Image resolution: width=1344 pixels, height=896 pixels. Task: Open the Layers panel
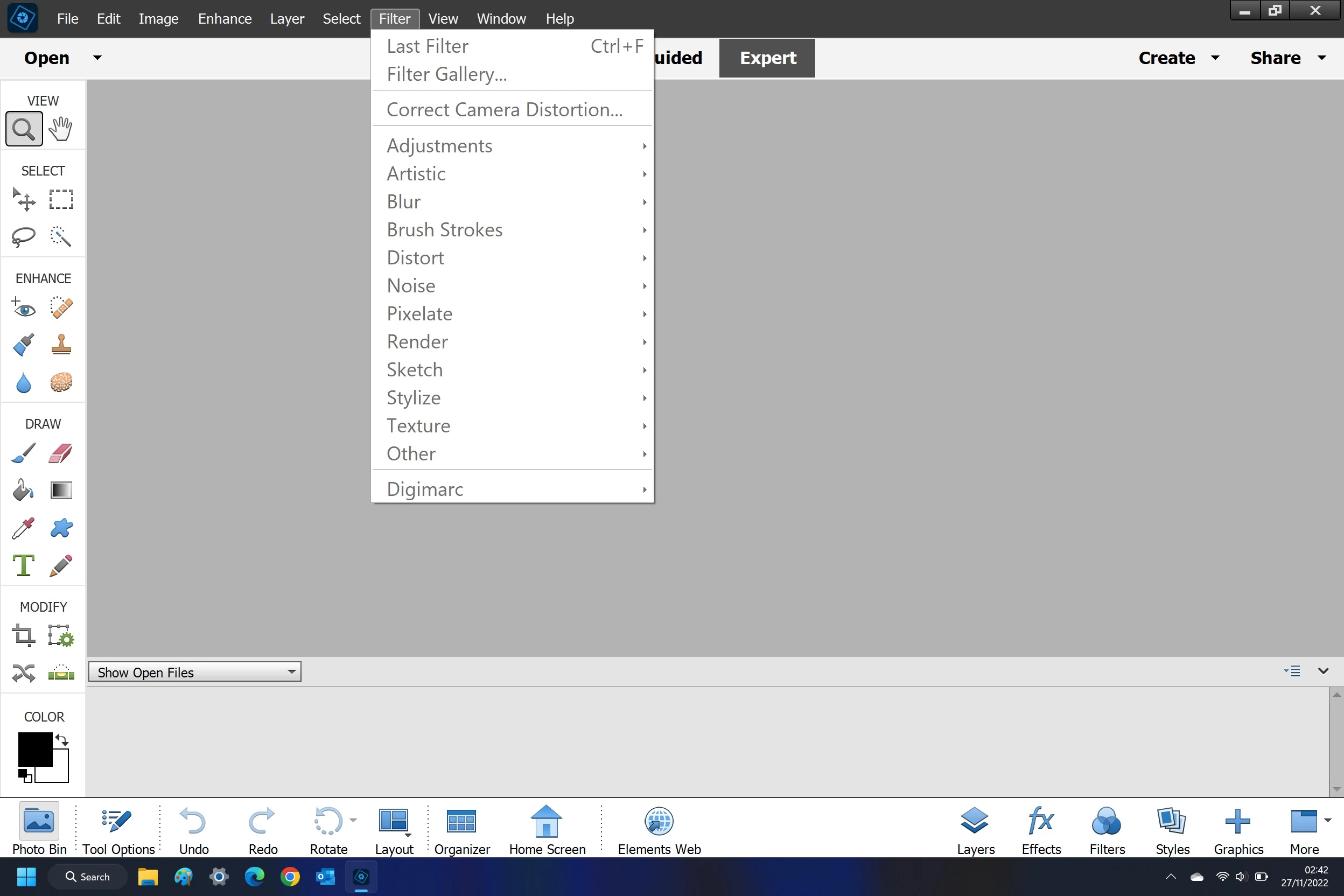(976, 830)
